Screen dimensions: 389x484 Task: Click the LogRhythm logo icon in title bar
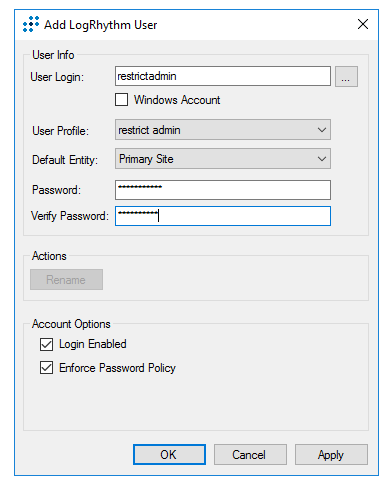point(31,24)
